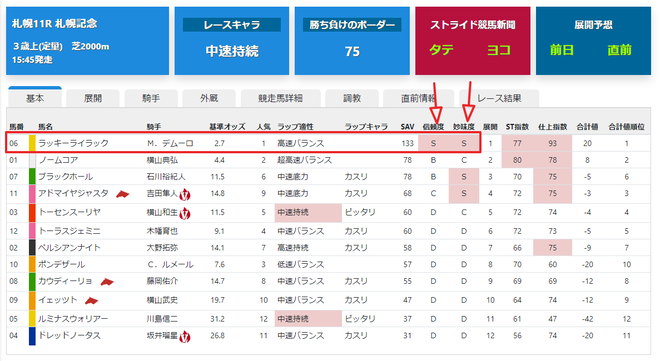Click 中速持続 cell in トーセンスーリヤ row
Screen dimensions: 660x361
coord(308,212)
